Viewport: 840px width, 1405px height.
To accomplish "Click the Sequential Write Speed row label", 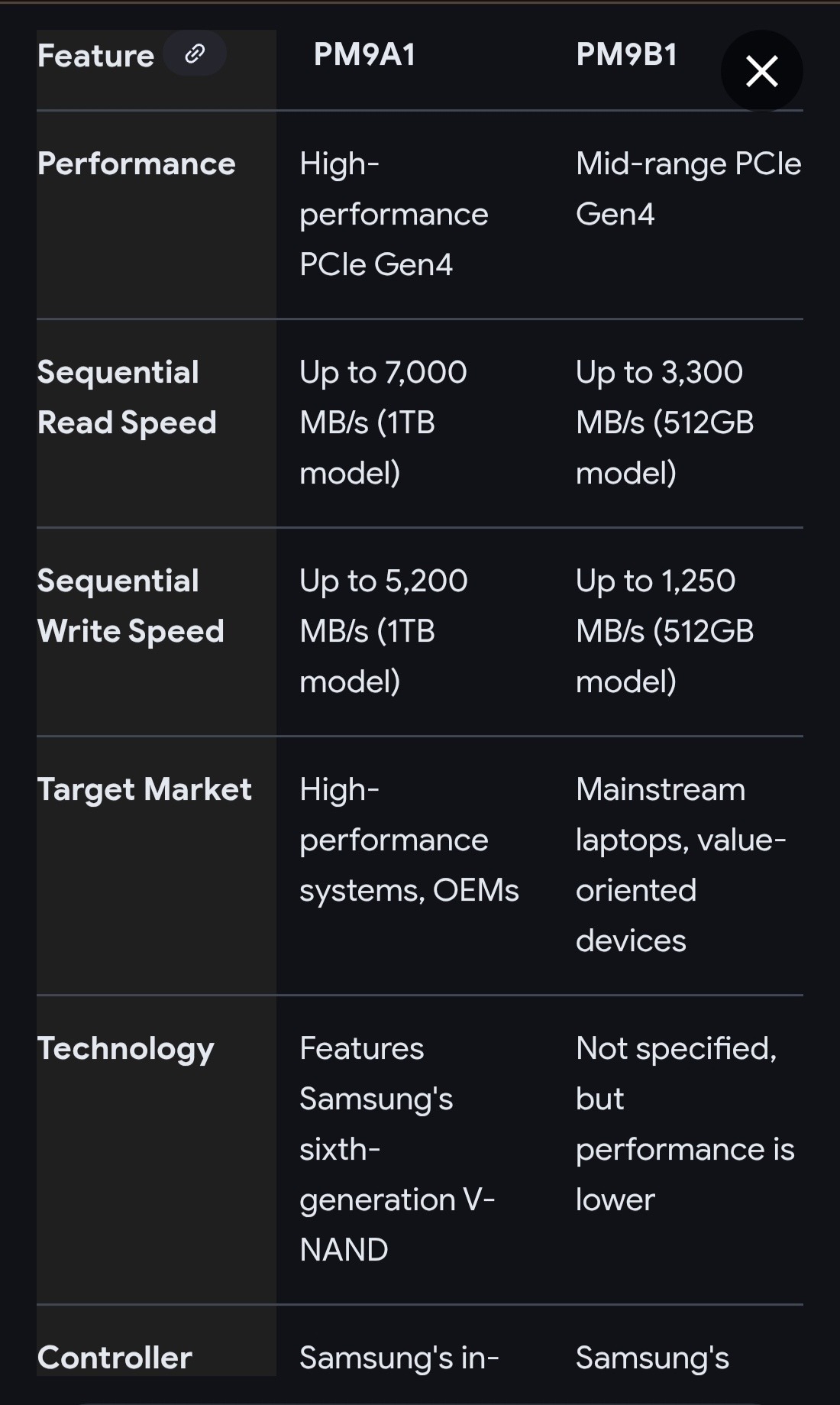I will click(x=131, y=606).
